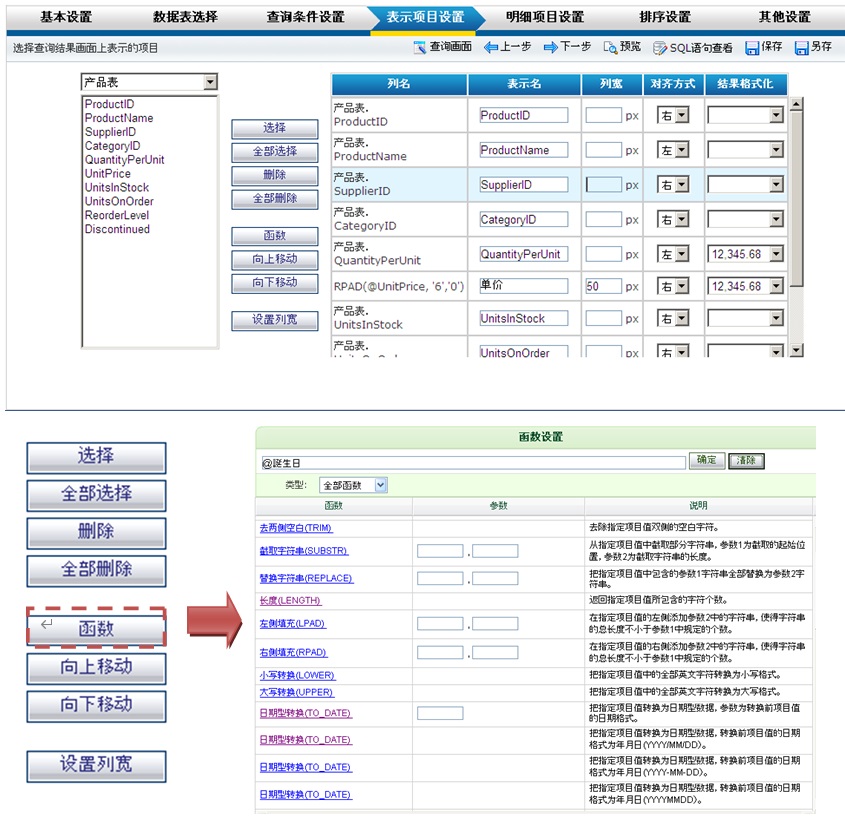The height and width of the screenshot is (826, 845).
Task: Click first parameter box for LPAD
Action: (x=440, y=623)
